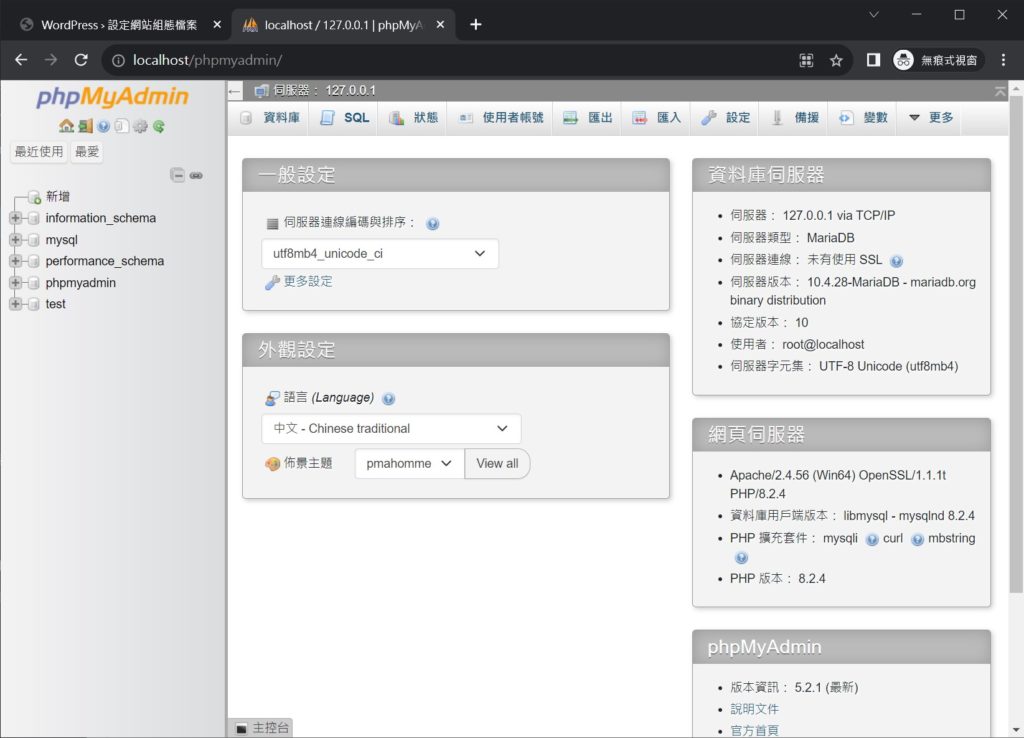This screenshot has height=738, width=1024.
Task: Expand the mysql database node
Action: pos(15,240)
